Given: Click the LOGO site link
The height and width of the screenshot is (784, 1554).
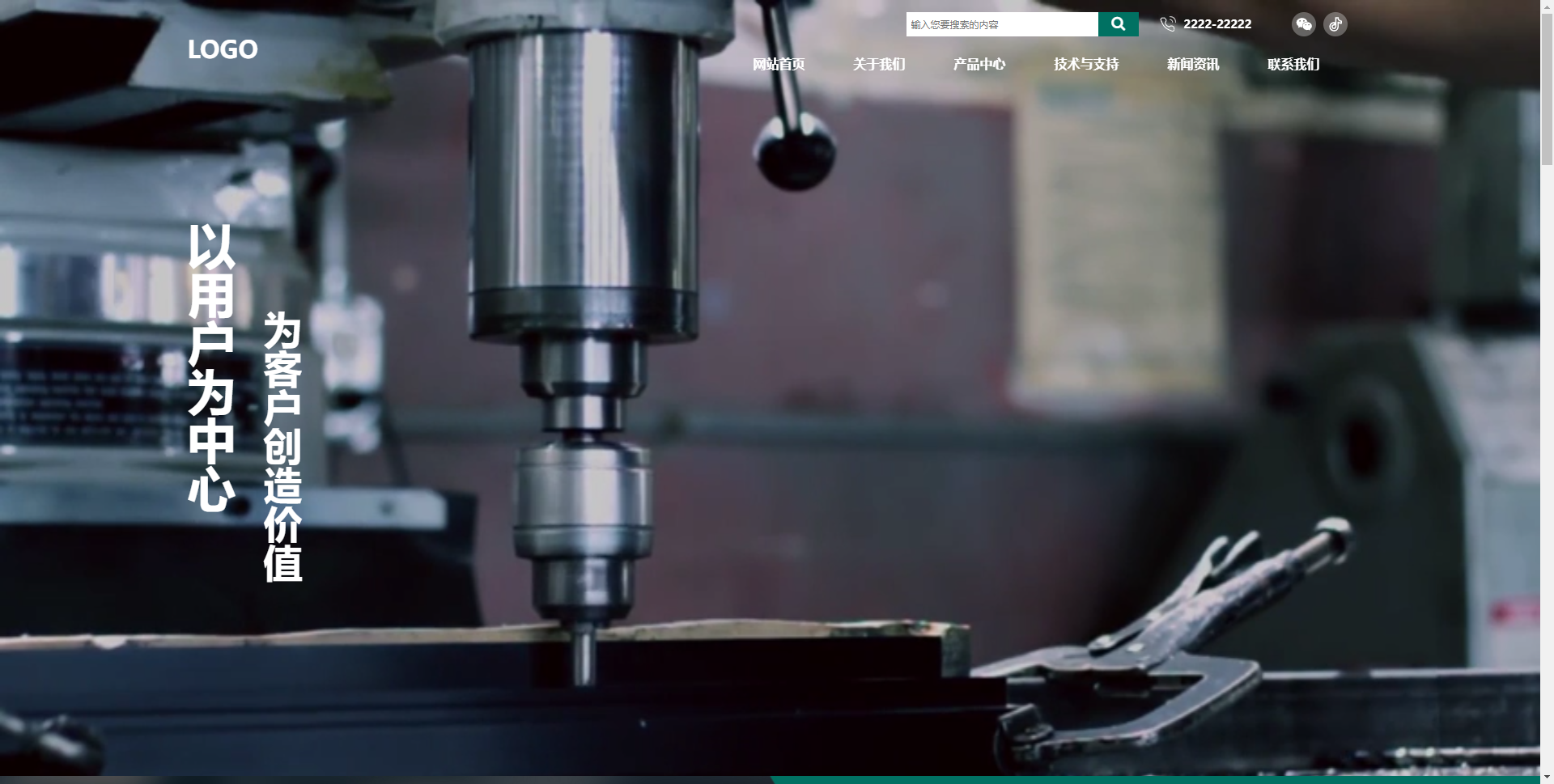Looking at the screenshot, I should click(x=223, y=49).
